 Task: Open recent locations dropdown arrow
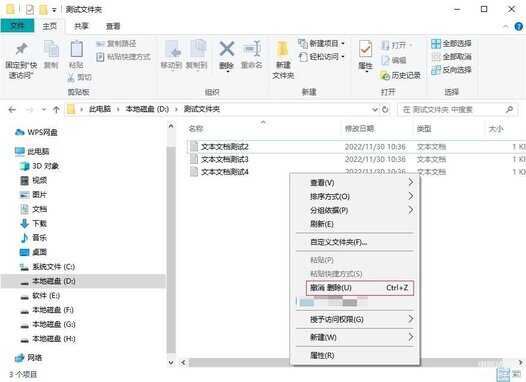[x=43, y=109]
